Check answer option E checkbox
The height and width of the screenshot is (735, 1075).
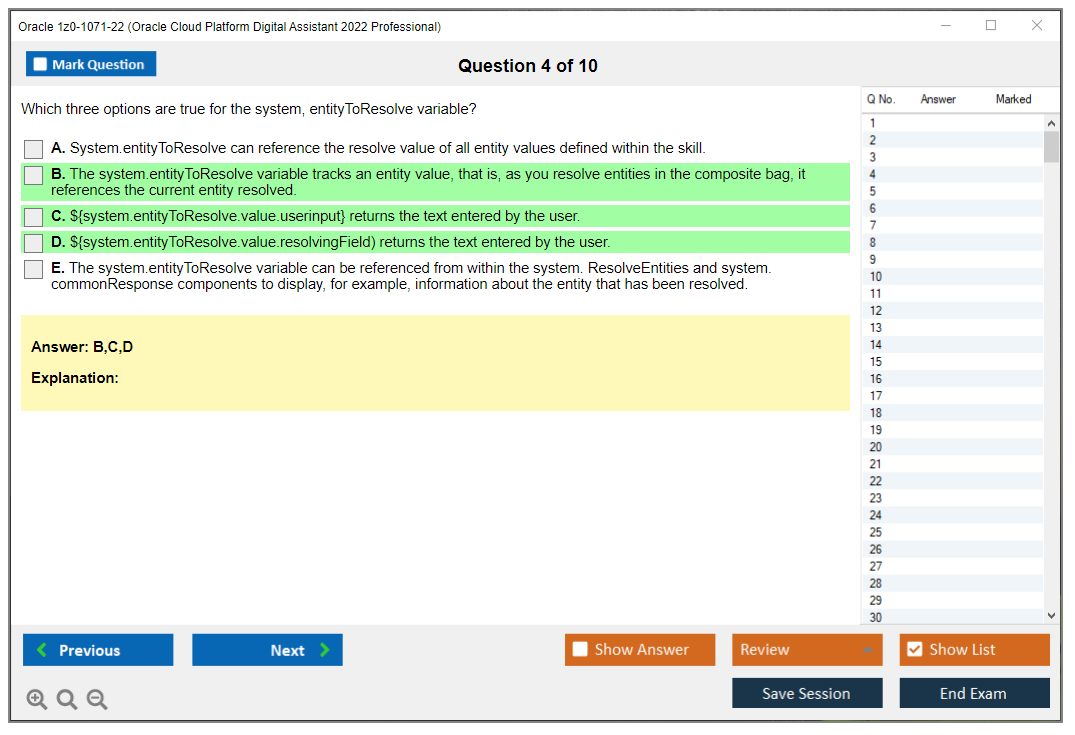point(33,268)
